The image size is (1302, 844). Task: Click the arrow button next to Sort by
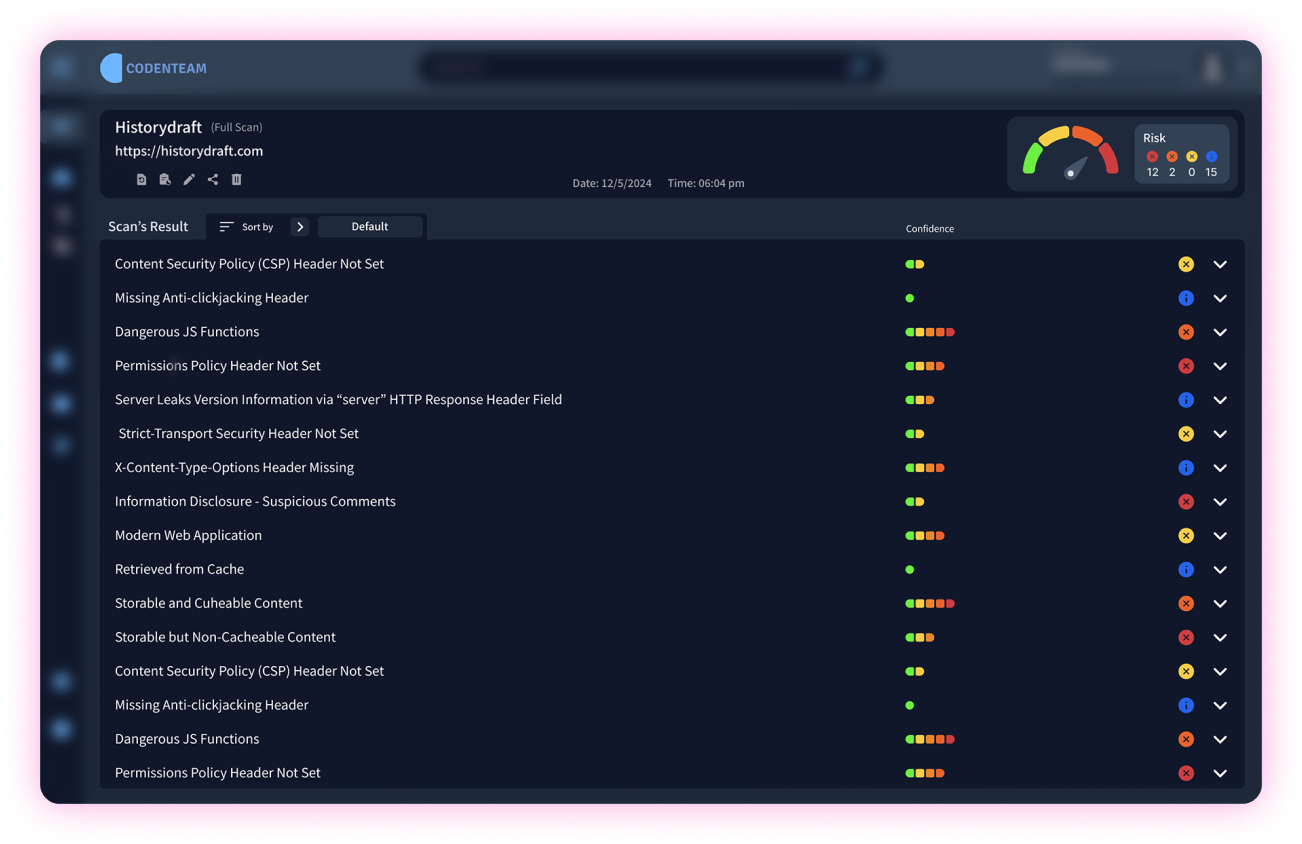click(300, 227)
